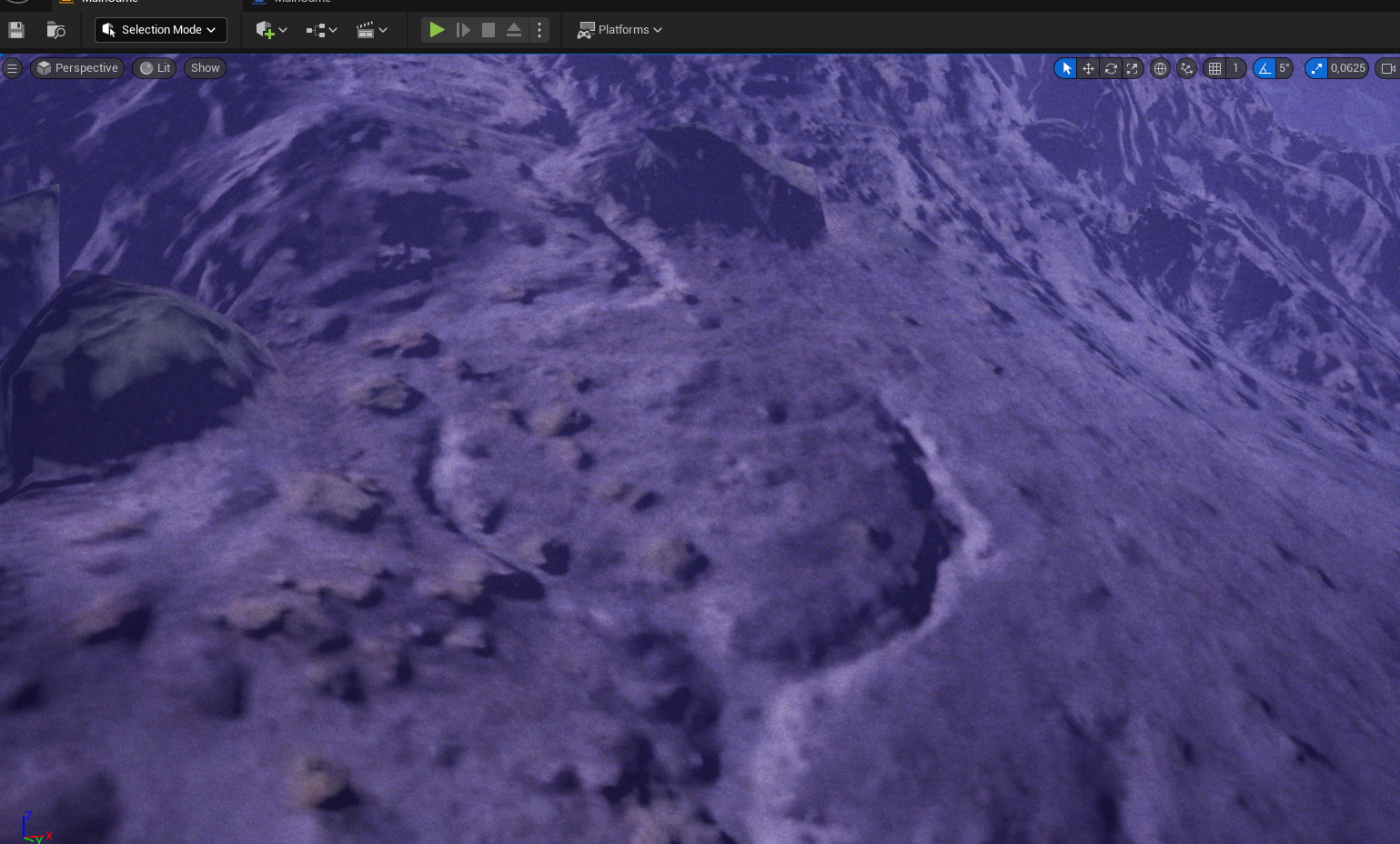This screenshot has height=844, width=1400.
Task: Select the rotate gizmo tool
Action: [x=1111, y=68]
